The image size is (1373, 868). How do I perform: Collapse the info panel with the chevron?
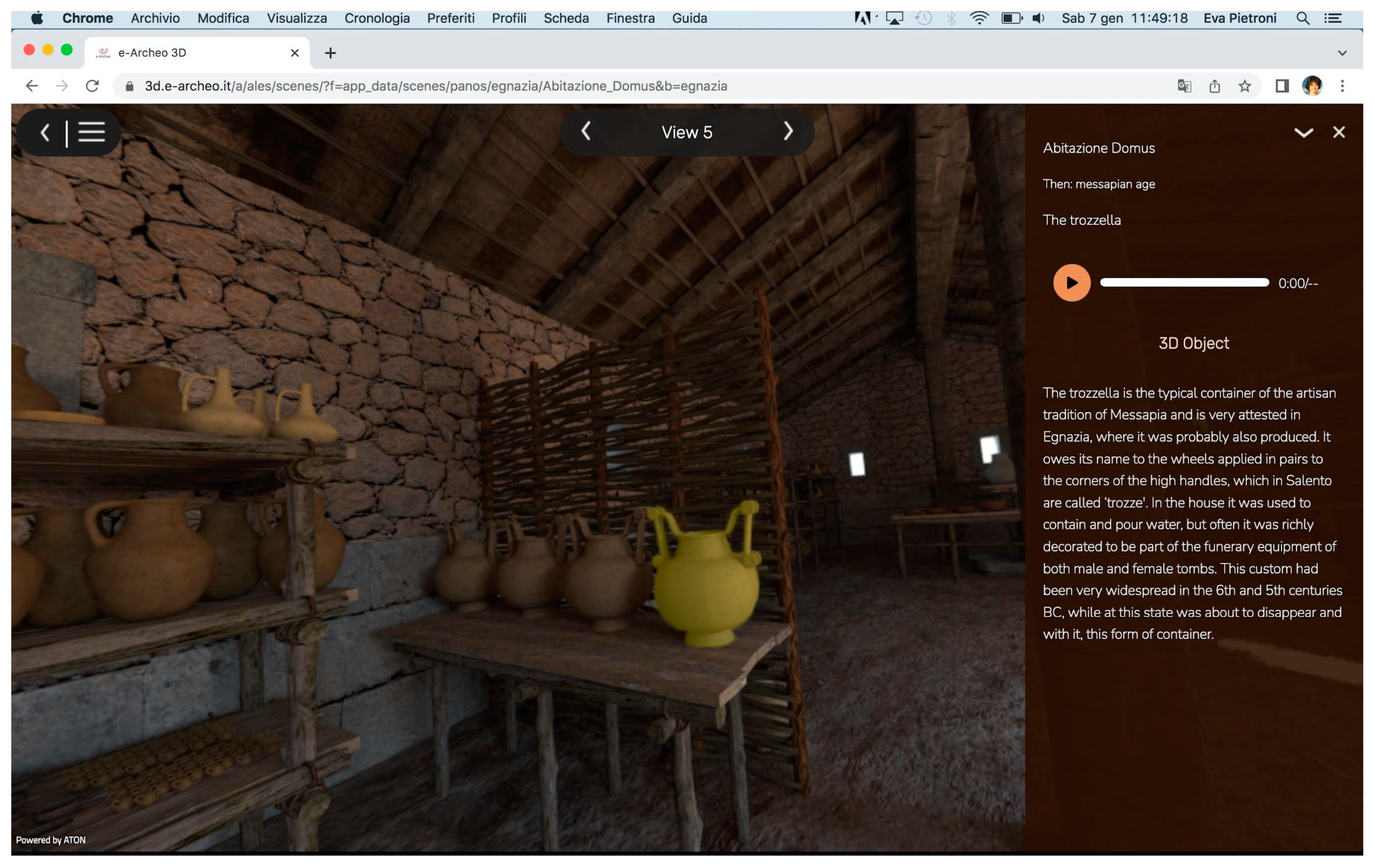pos(1304,133)
